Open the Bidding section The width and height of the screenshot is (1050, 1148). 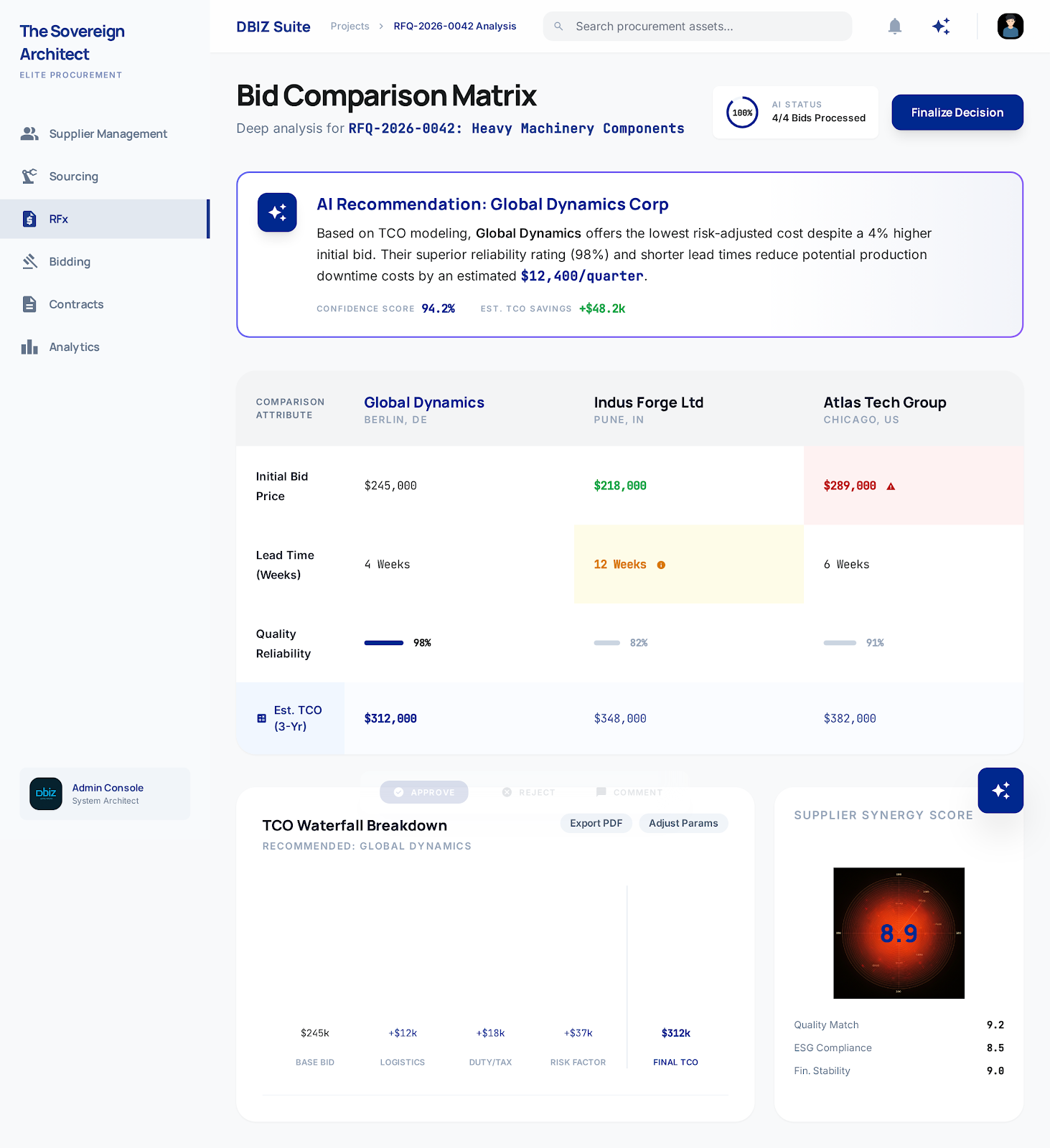[x=105, y=261]
